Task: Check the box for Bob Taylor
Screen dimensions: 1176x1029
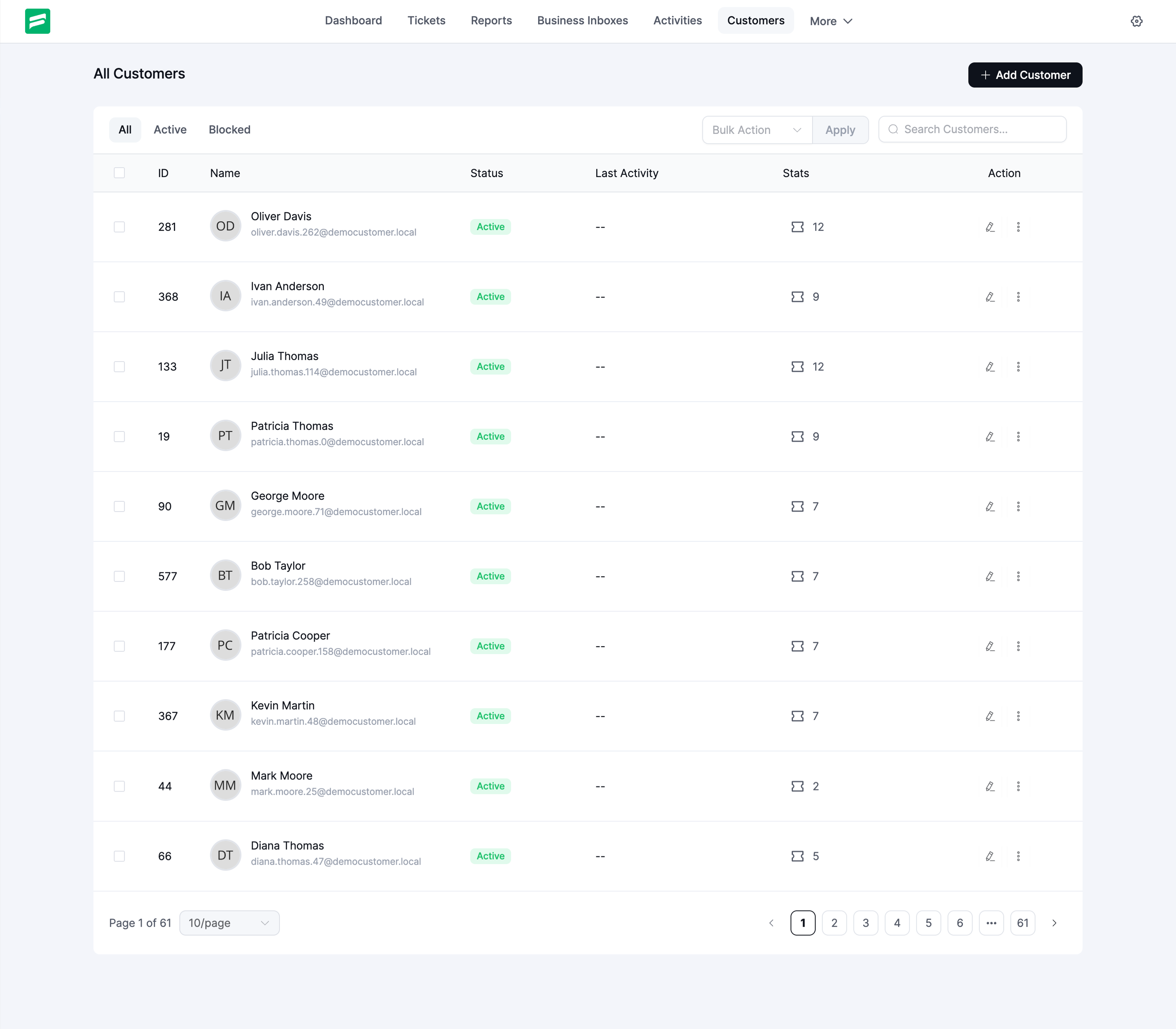Action: tap(119, 576)
